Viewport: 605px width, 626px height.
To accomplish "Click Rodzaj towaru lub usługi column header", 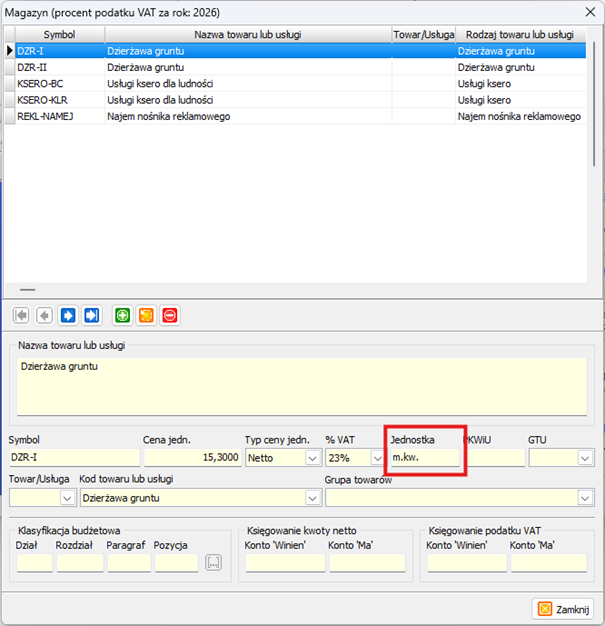I will pos(520,35).
